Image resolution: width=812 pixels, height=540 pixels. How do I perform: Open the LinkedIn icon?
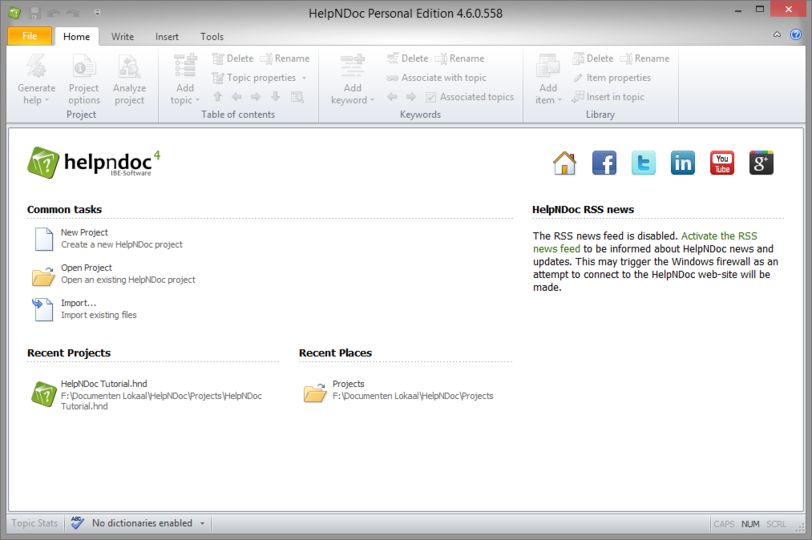[x=683, y=163]
